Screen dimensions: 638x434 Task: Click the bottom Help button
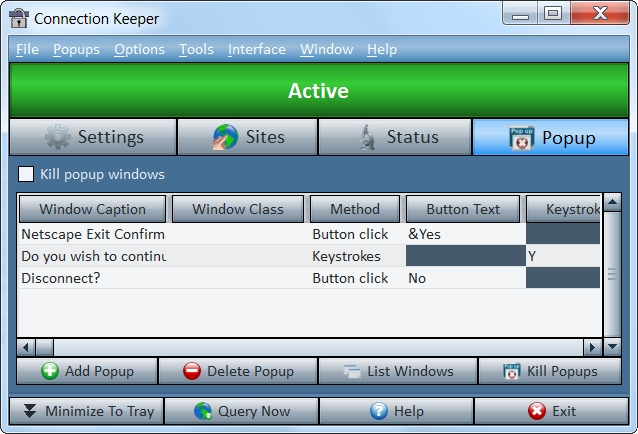click(396, 411)
